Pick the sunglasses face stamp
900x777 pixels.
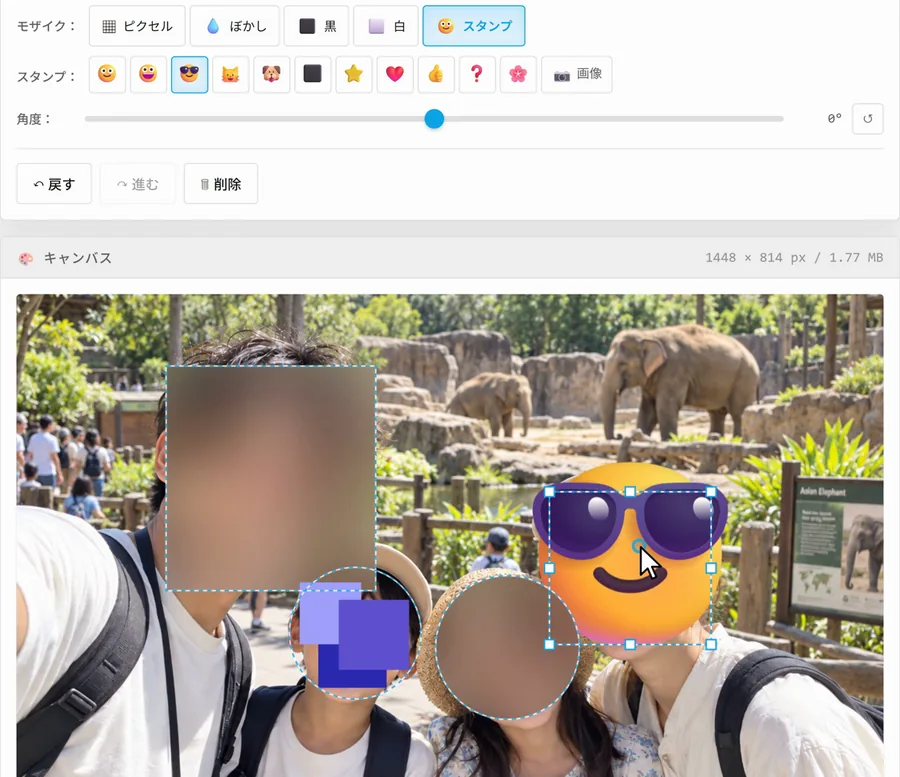pos(189,74)
